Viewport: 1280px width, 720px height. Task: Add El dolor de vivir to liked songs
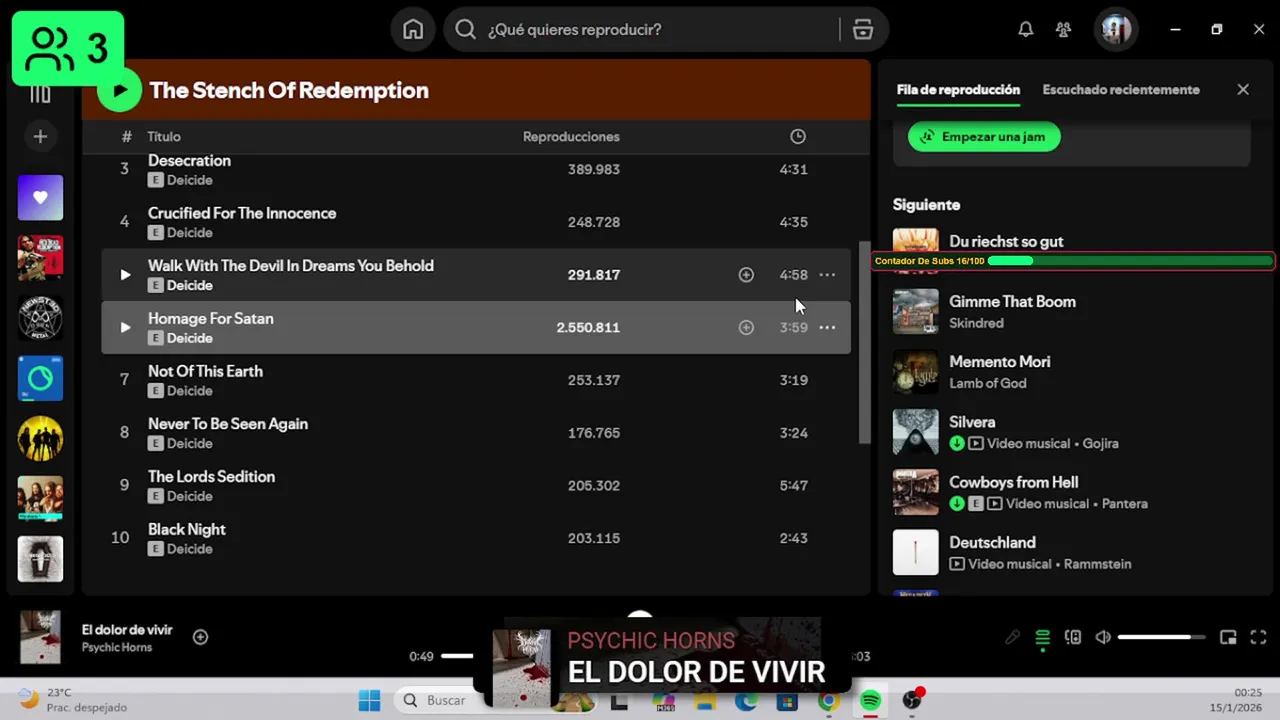200,637
